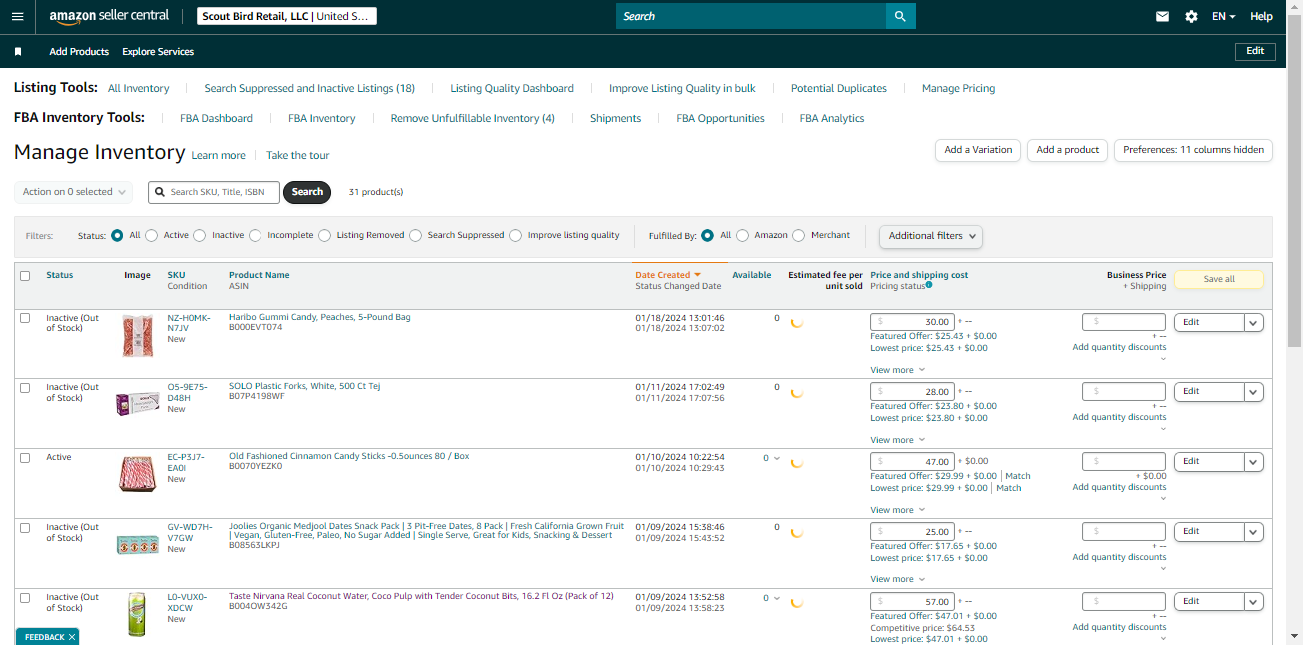Select the Inactive status radio button
Screen dimensions: 1303x645
point(200,236)
